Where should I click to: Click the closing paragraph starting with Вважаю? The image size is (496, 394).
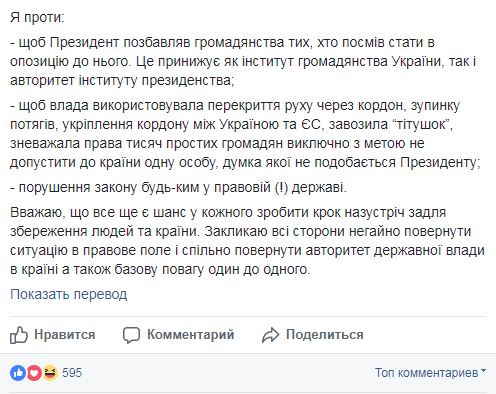[x=247, y=241]
